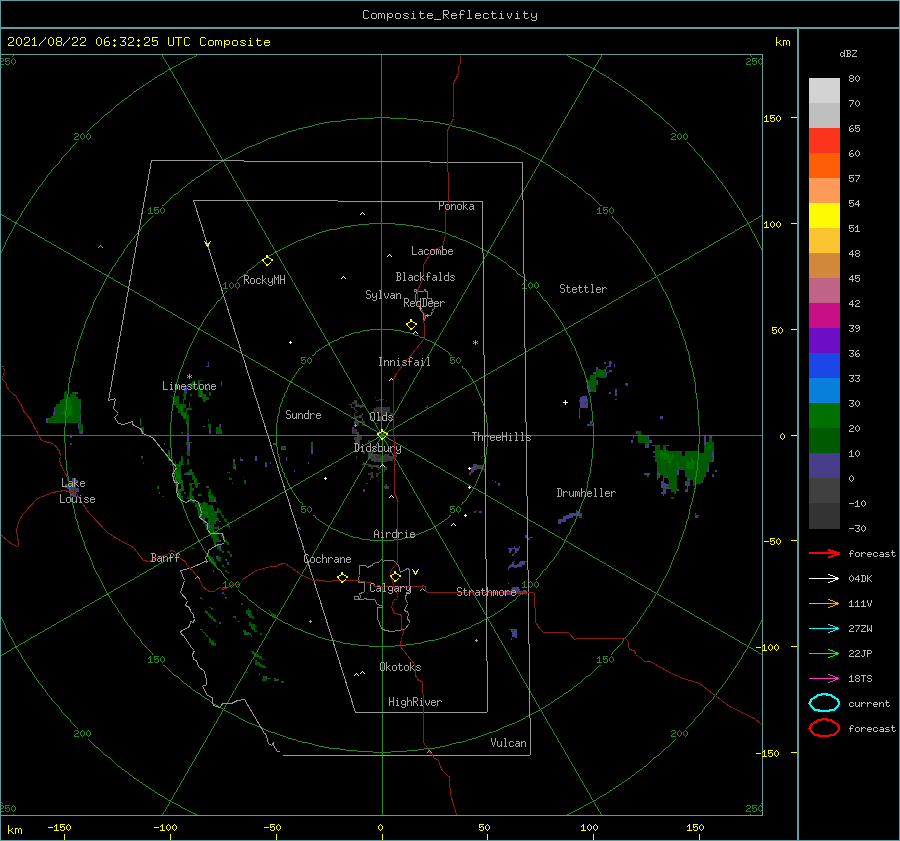This screenshot has height=841, width=900.
Task: Click the RedDeer city label
Action: [424, 303]
